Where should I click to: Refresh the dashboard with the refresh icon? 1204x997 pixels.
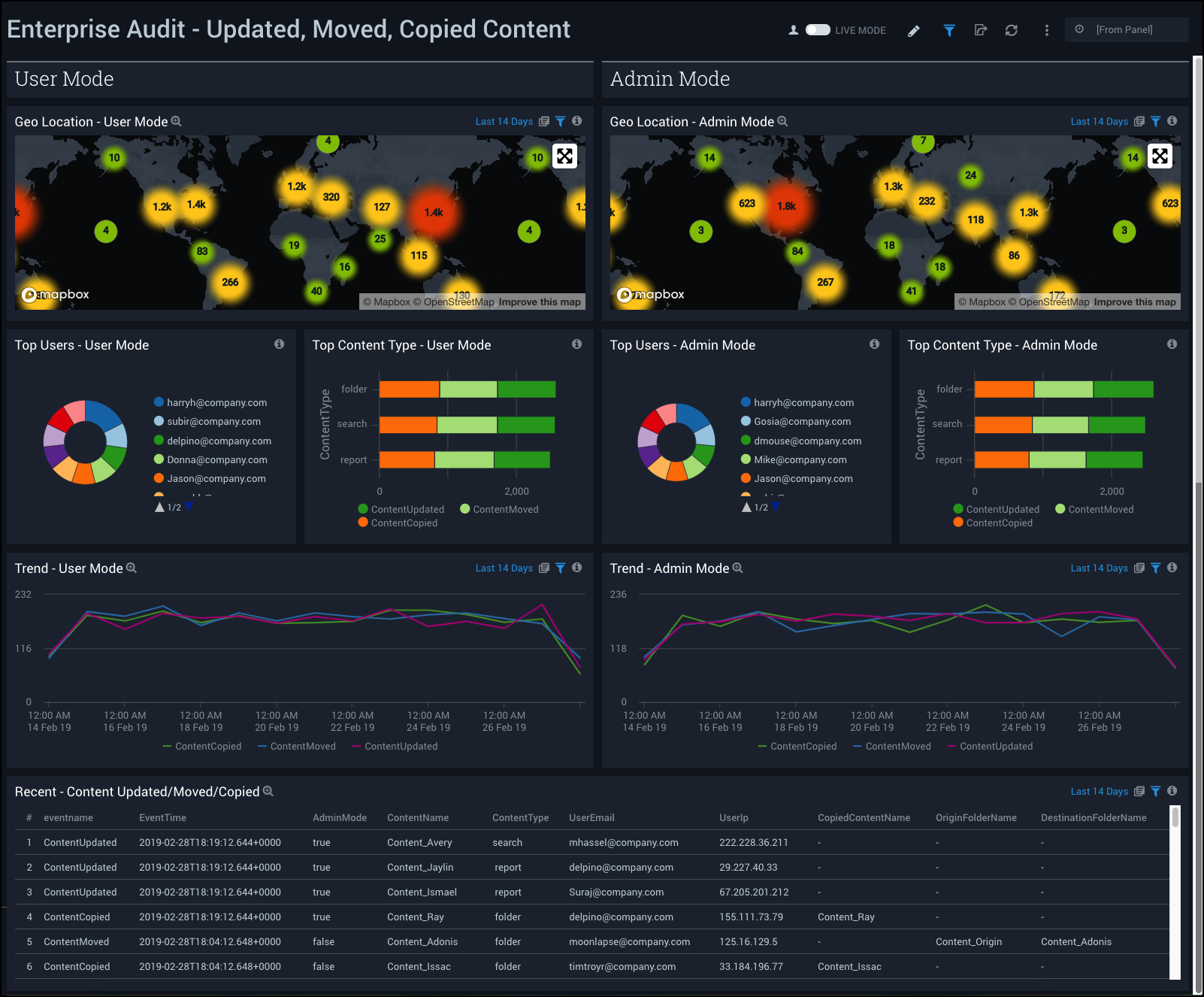point(1012,30)
